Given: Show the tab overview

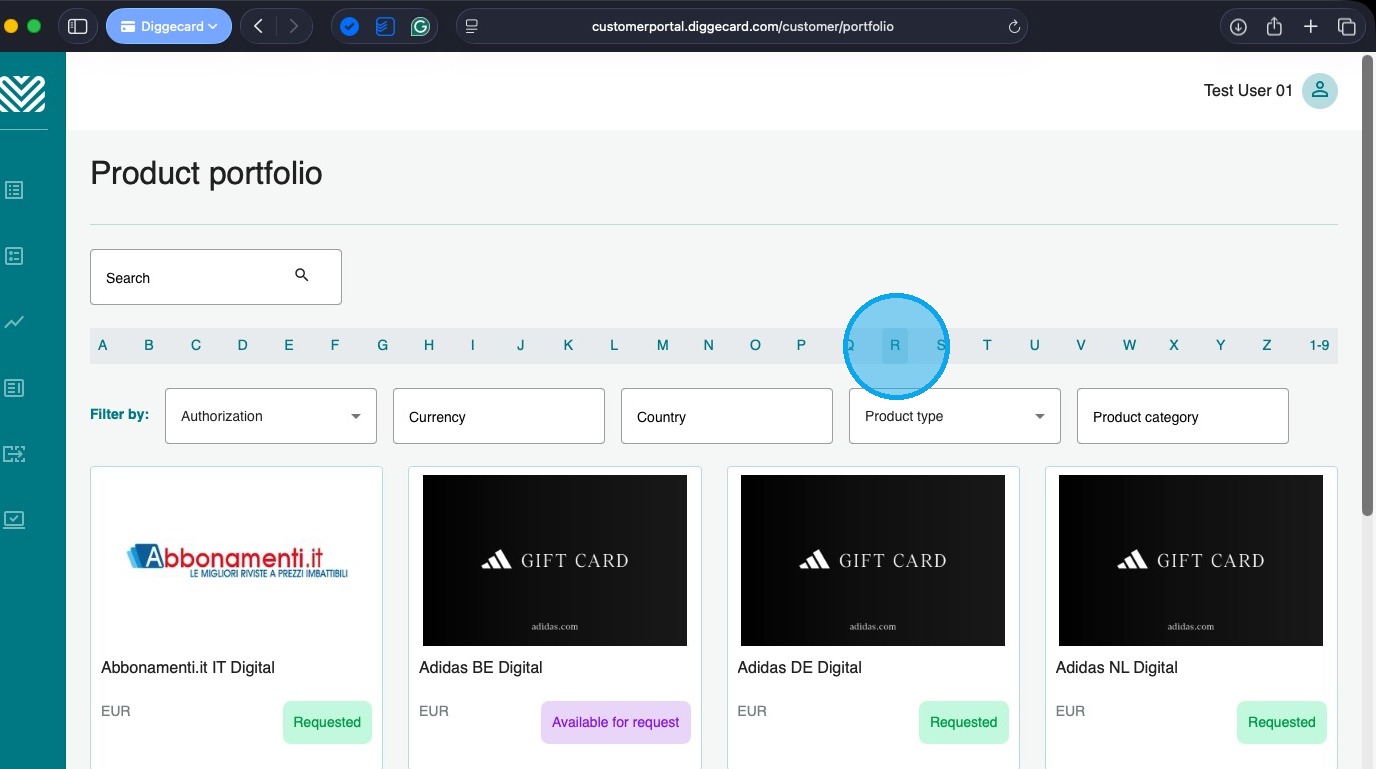Looking at the screenshot, I should point(1347,27).
